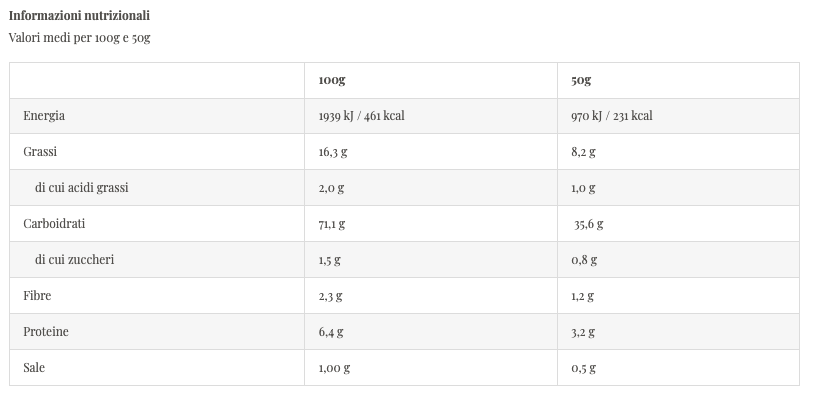
Task: Select the Grassi row label
Action: click(40, 152)
